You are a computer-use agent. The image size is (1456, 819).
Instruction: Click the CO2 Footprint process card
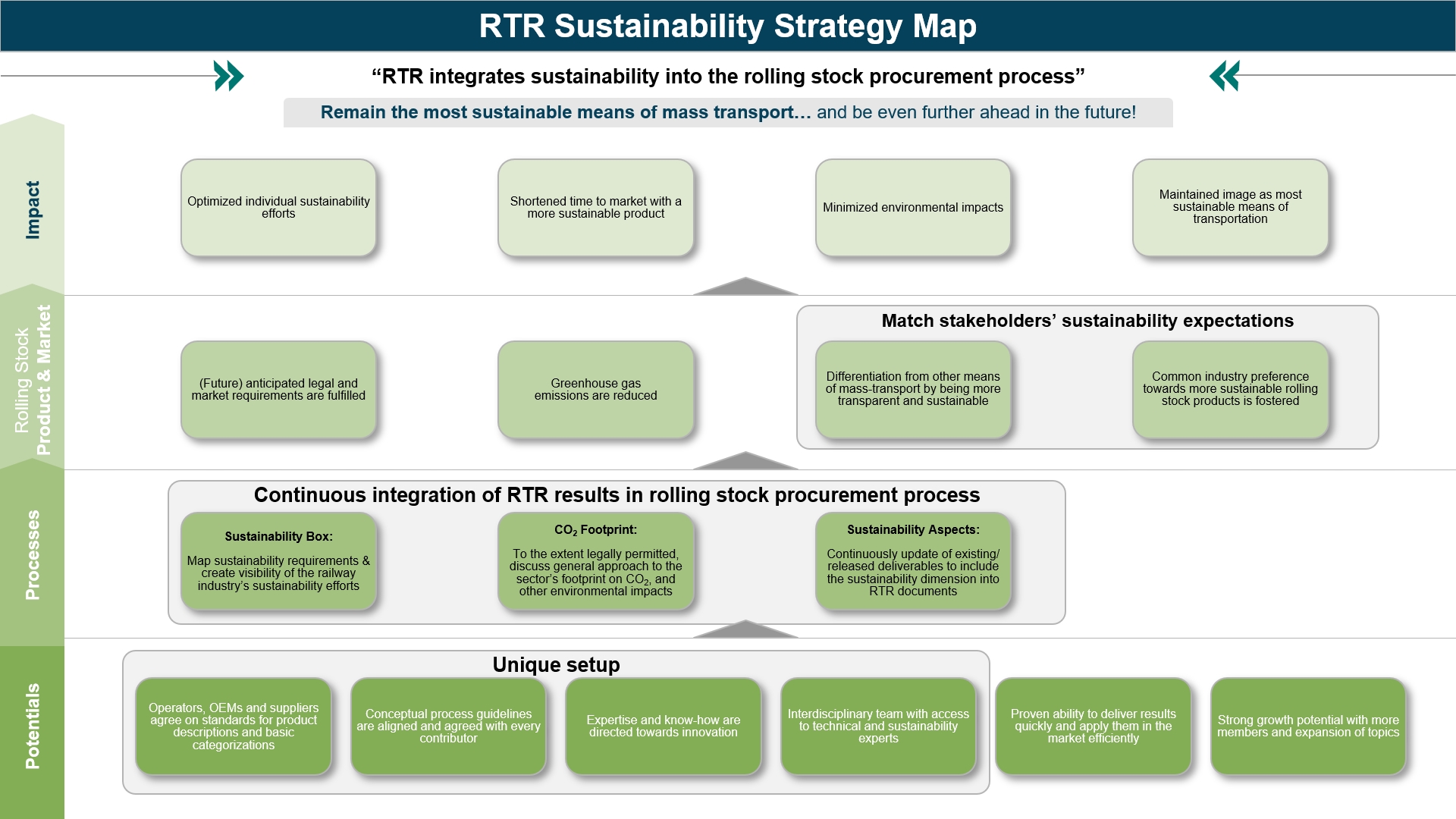(597, 561)
